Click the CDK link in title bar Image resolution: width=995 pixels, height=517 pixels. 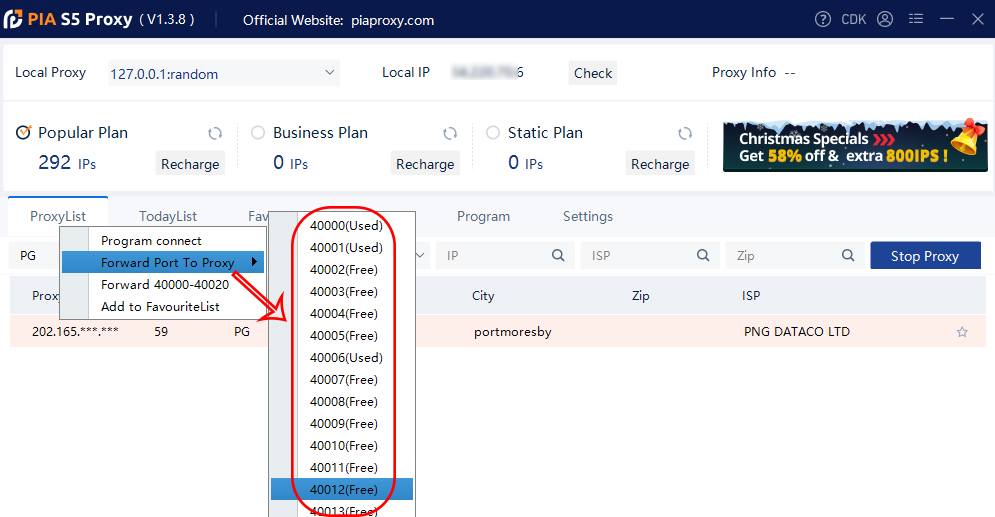pyautogui.click(x=853, y=20)
